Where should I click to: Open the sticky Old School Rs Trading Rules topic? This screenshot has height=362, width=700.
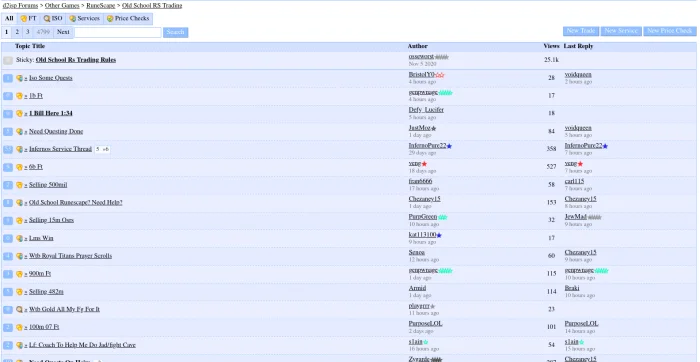click(76, 60)
